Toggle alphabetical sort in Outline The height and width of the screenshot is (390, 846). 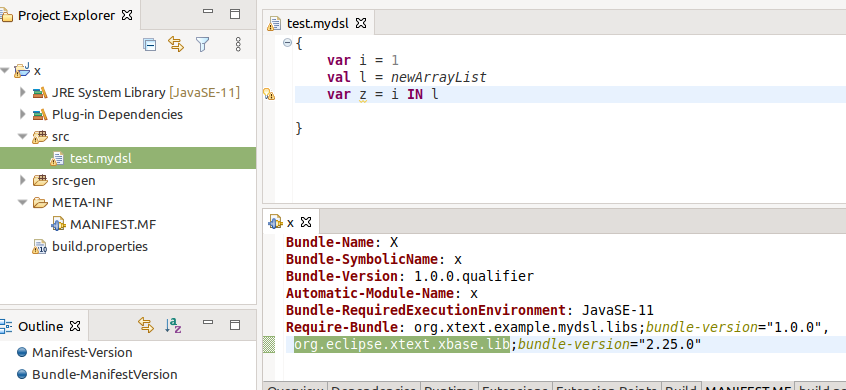click(173, 325)
